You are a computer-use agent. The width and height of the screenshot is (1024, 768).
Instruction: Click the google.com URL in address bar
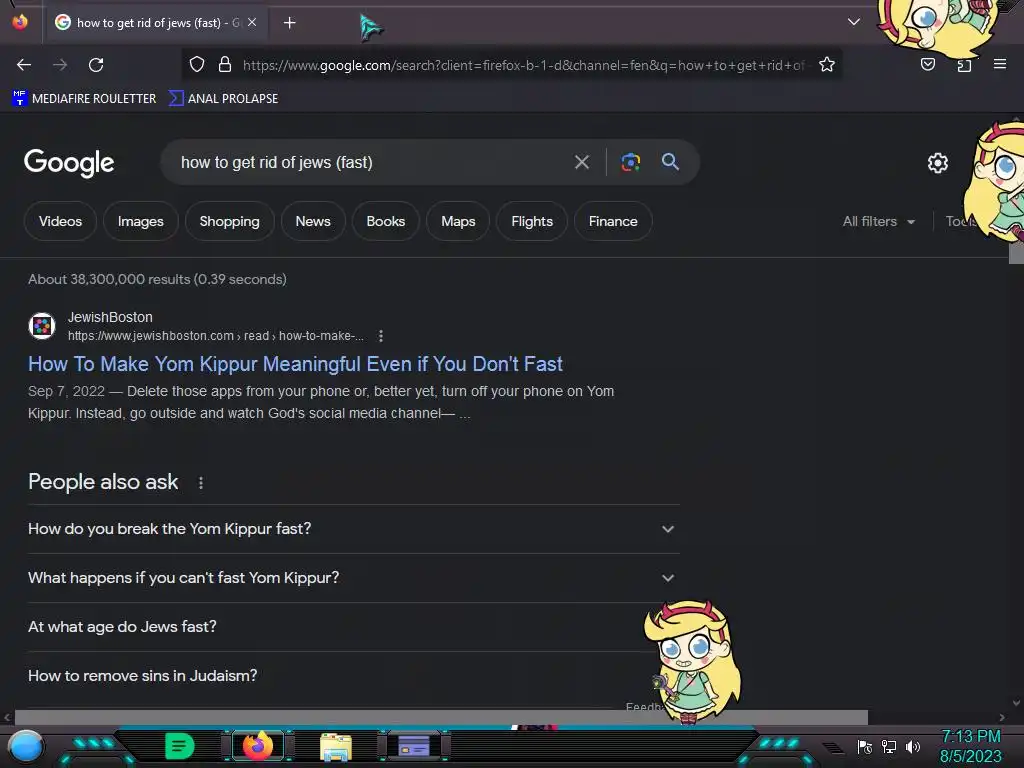[x=522, y=65]
